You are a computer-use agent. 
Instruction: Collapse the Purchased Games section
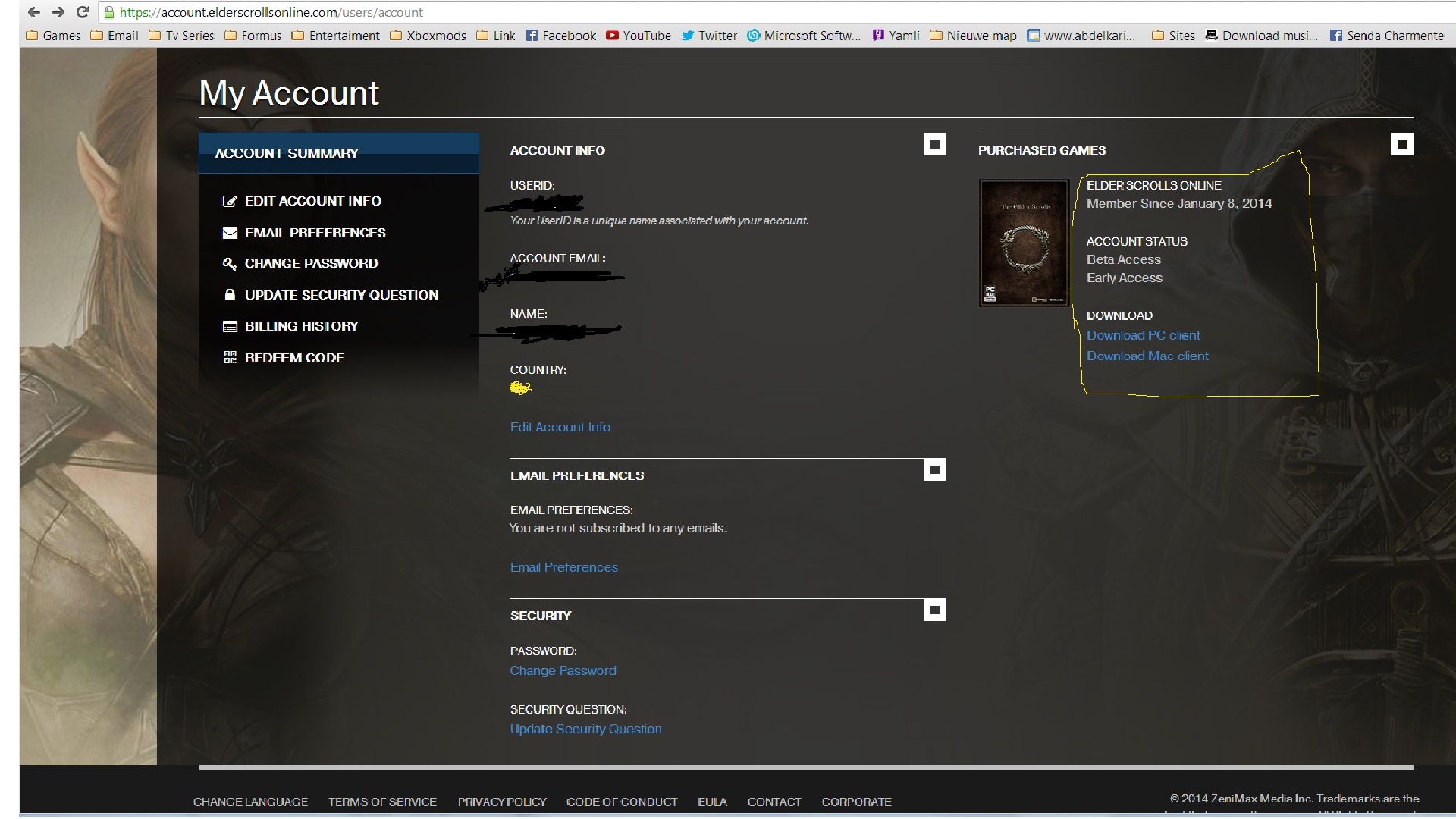[1401, 144]
